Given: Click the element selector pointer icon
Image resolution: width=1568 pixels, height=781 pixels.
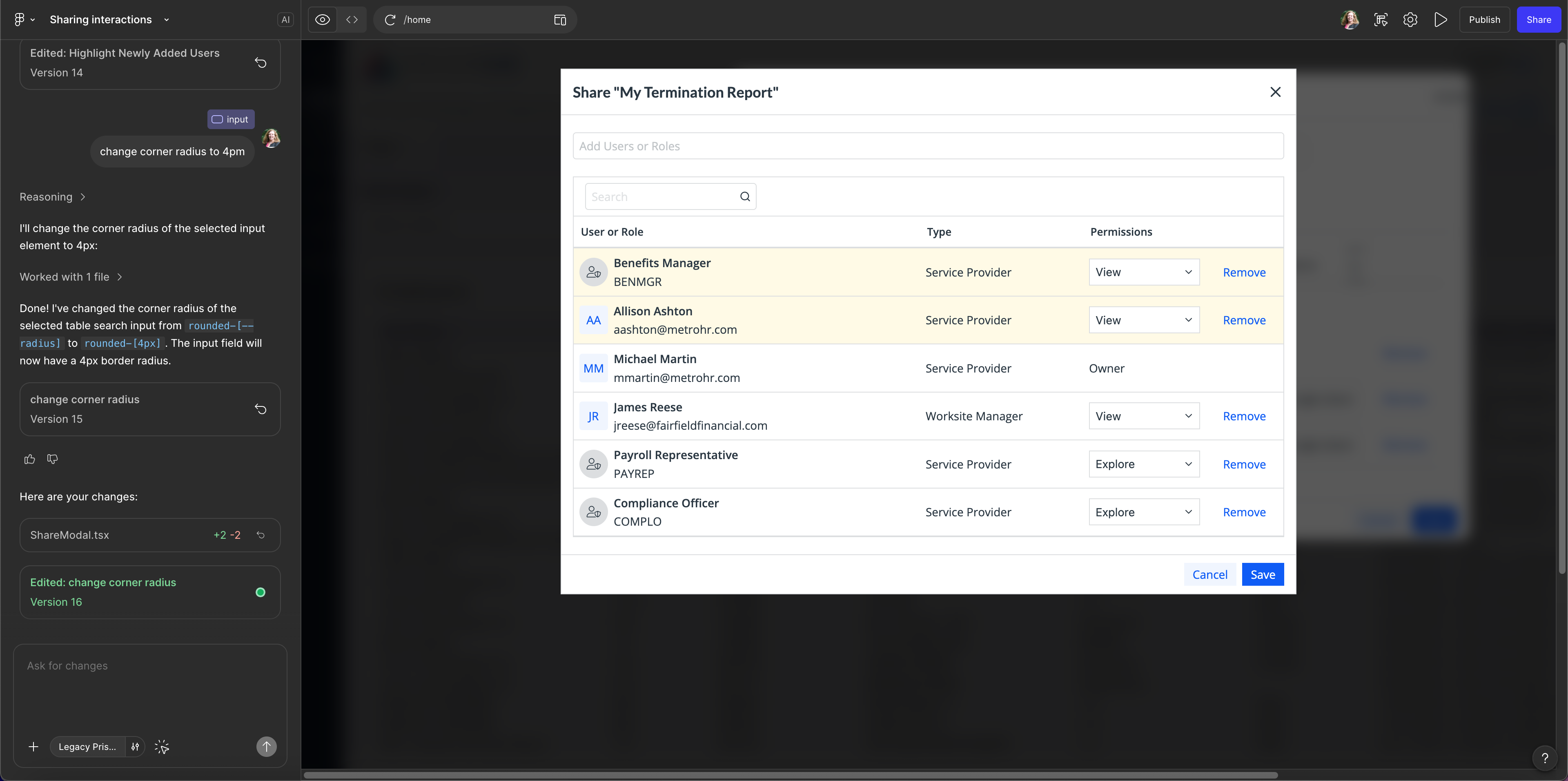Looking at the screenshot, I should [162, 747].
